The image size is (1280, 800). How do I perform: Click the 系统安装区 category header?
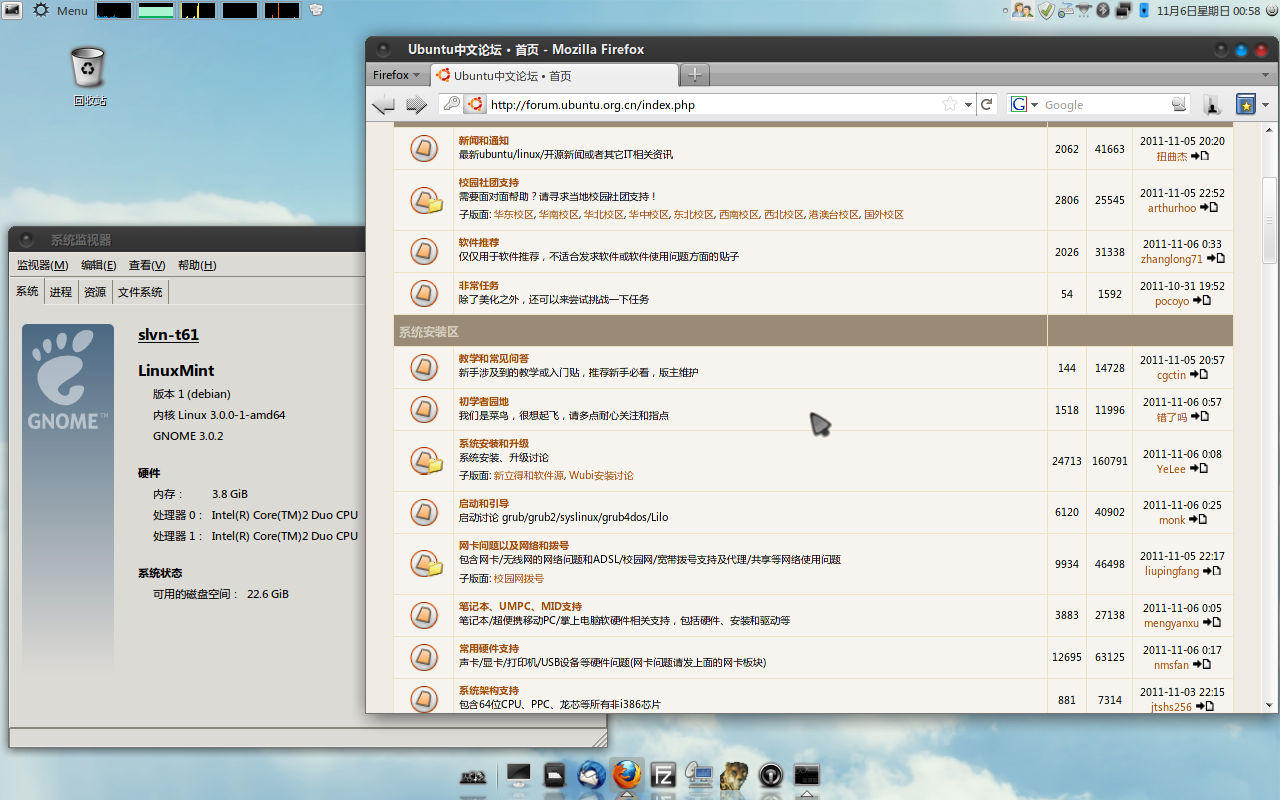click(428, 331)
